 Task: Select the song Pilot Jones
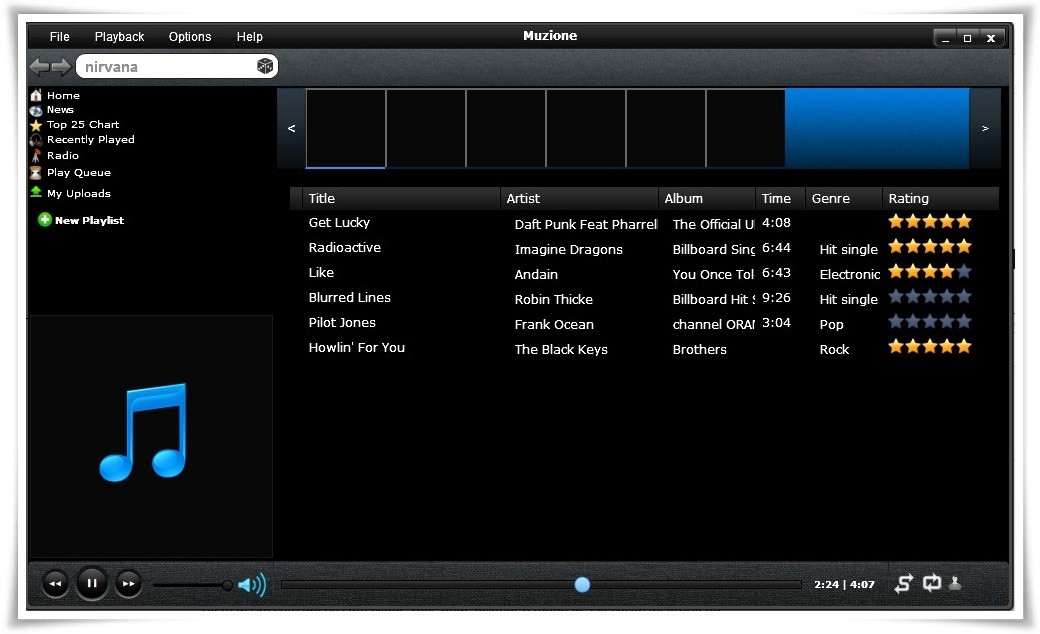pyautogui.click(x=342, y=323)
